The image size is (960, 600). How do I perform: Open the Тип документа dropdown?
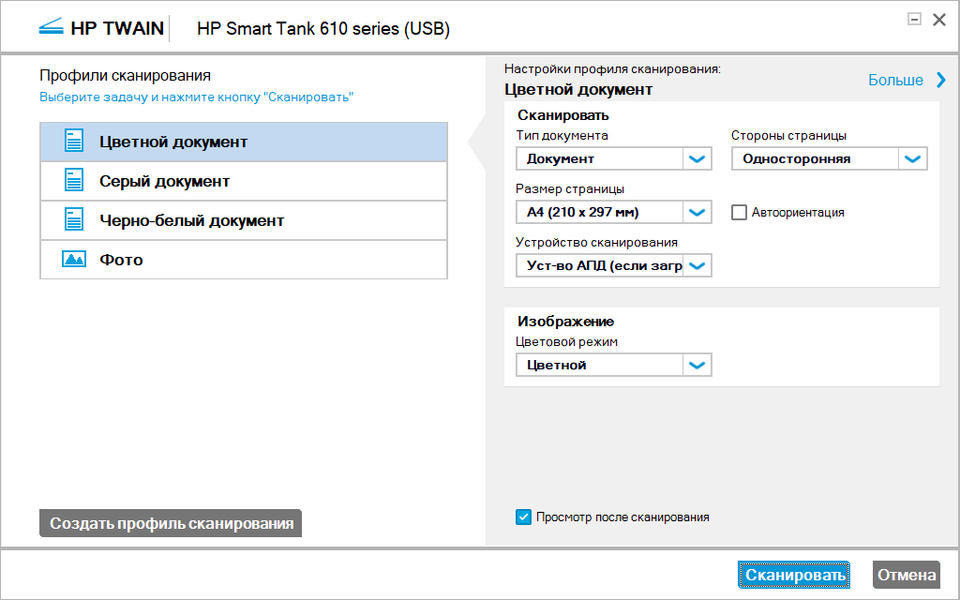[x=697, y=158]
